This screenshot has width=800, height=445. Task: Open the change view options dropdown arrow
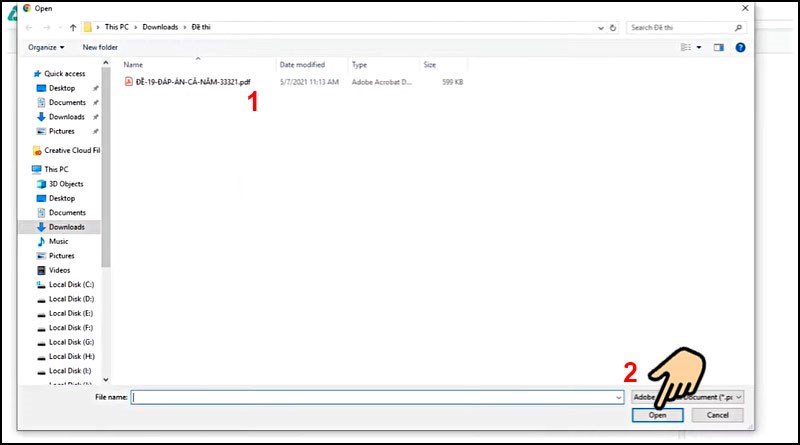pos(699,47)
